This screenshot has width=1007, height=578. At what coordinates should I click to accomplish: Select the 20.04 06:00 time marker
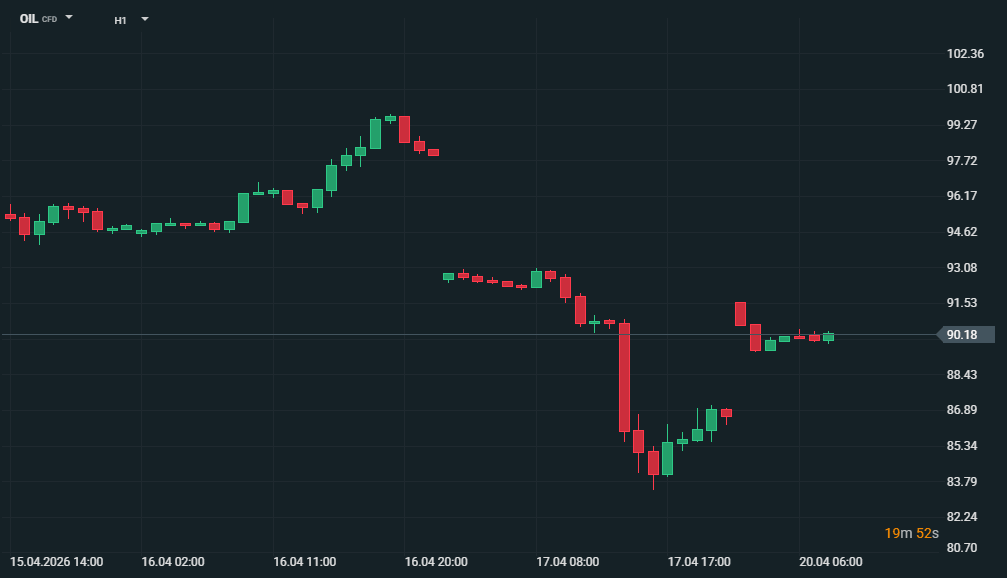pyautogui.click(x=830, y=562)
